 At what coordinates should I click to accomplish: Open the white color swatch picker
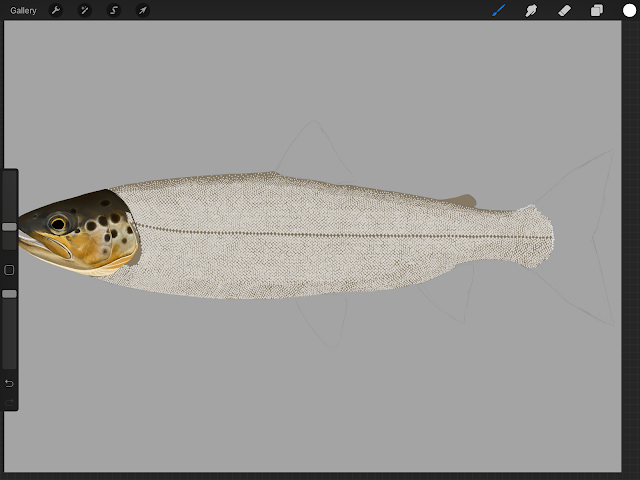click(x=629, y=10)
